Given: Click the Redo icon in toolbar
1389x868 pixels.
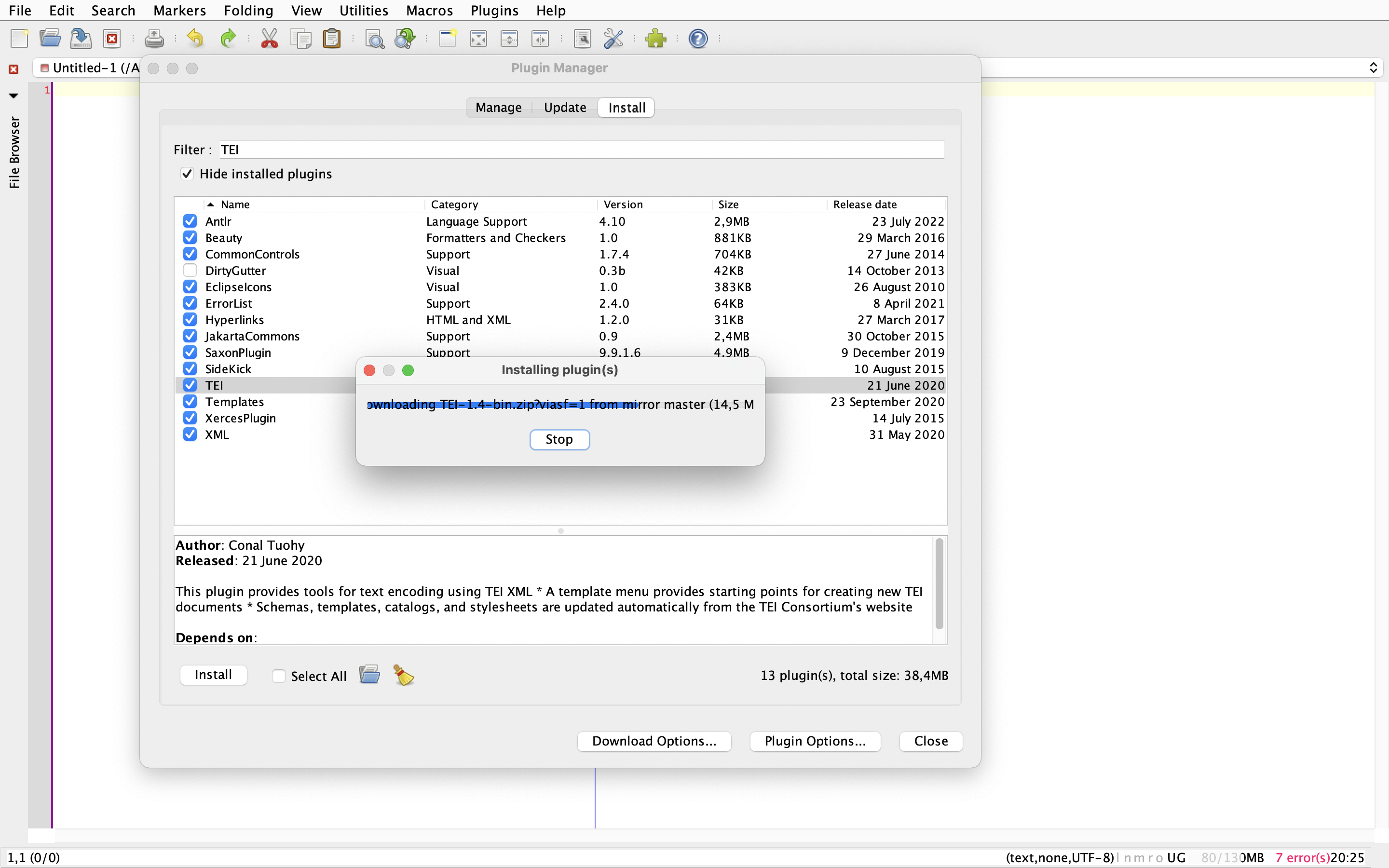Looking at the screenshot, I should pos(228,39).
